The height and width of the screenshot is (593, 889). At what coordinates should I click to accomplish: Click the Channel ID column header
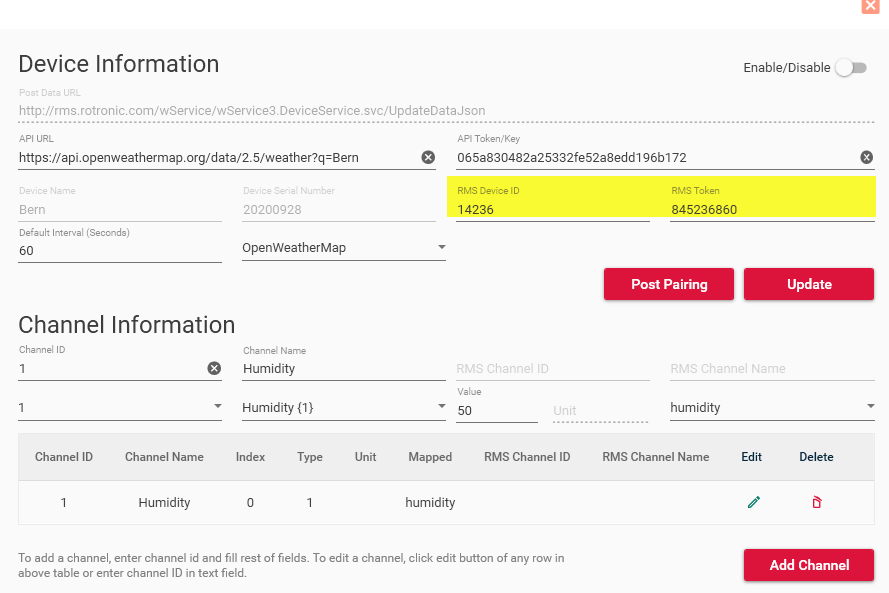point(64,457)
